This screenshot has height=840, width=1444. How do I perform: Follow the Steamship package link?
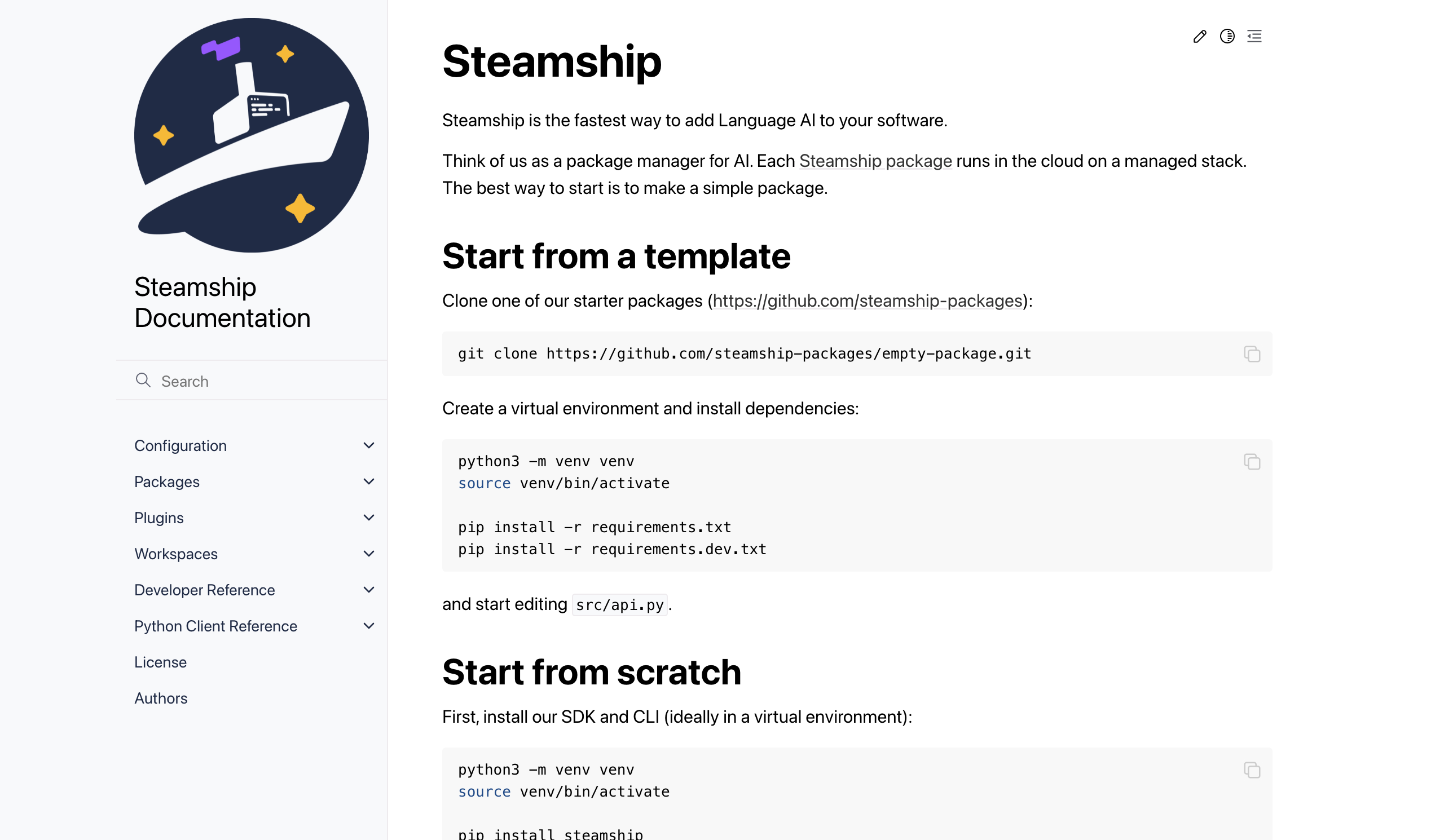(875, 161)
